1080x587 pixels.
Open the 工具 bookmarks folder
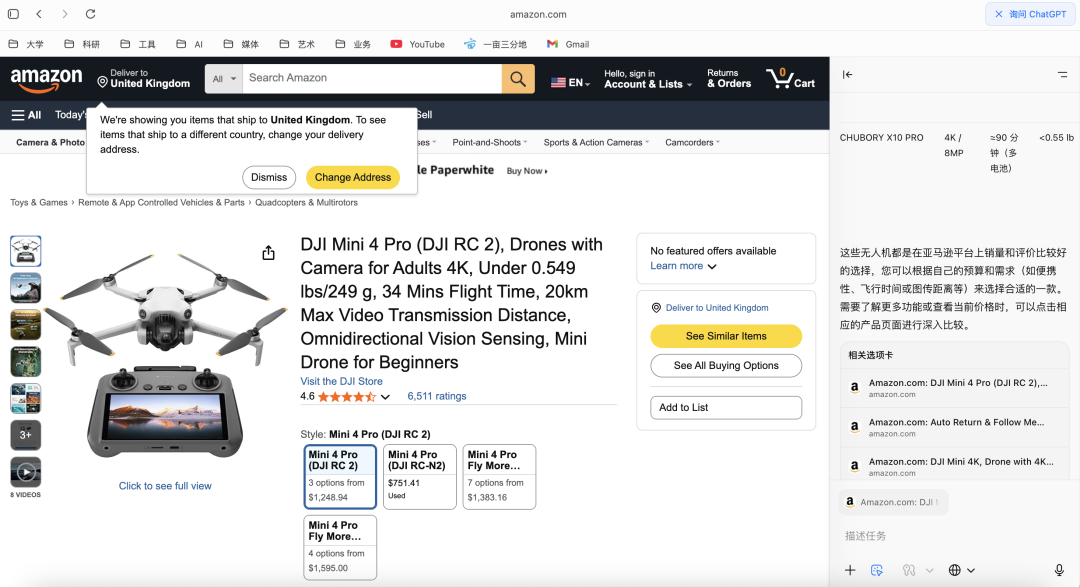click(x=138, y=44)
